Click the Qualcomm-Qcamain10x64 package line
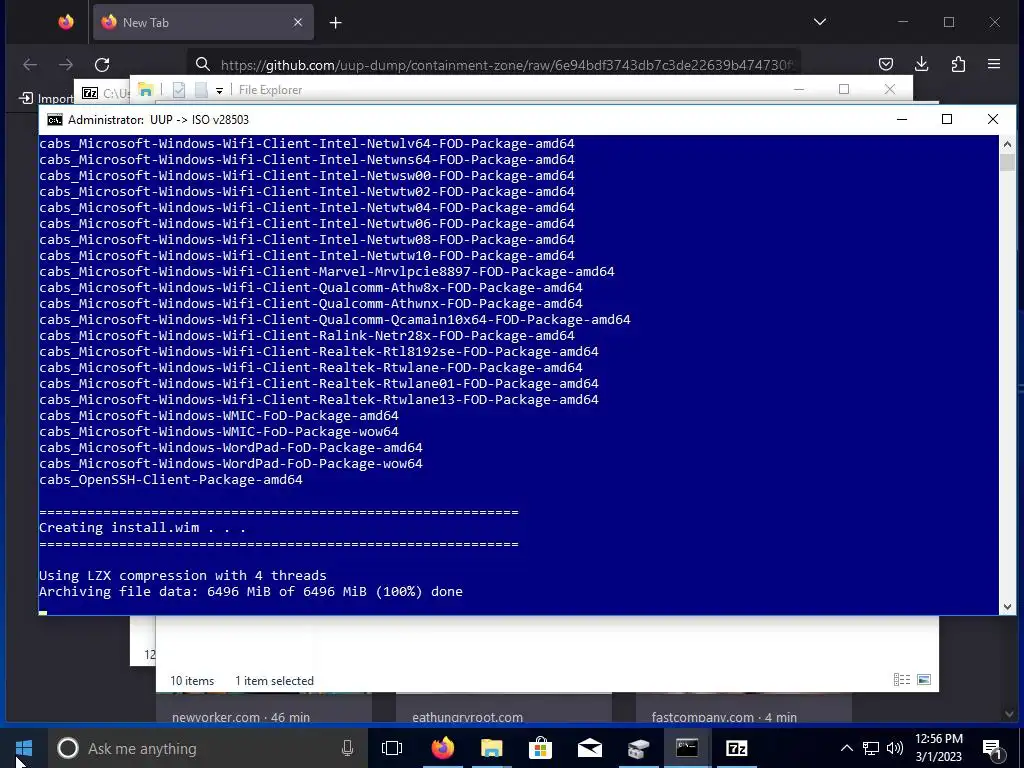Screen dimensions: 1024x768 [334, 320]
